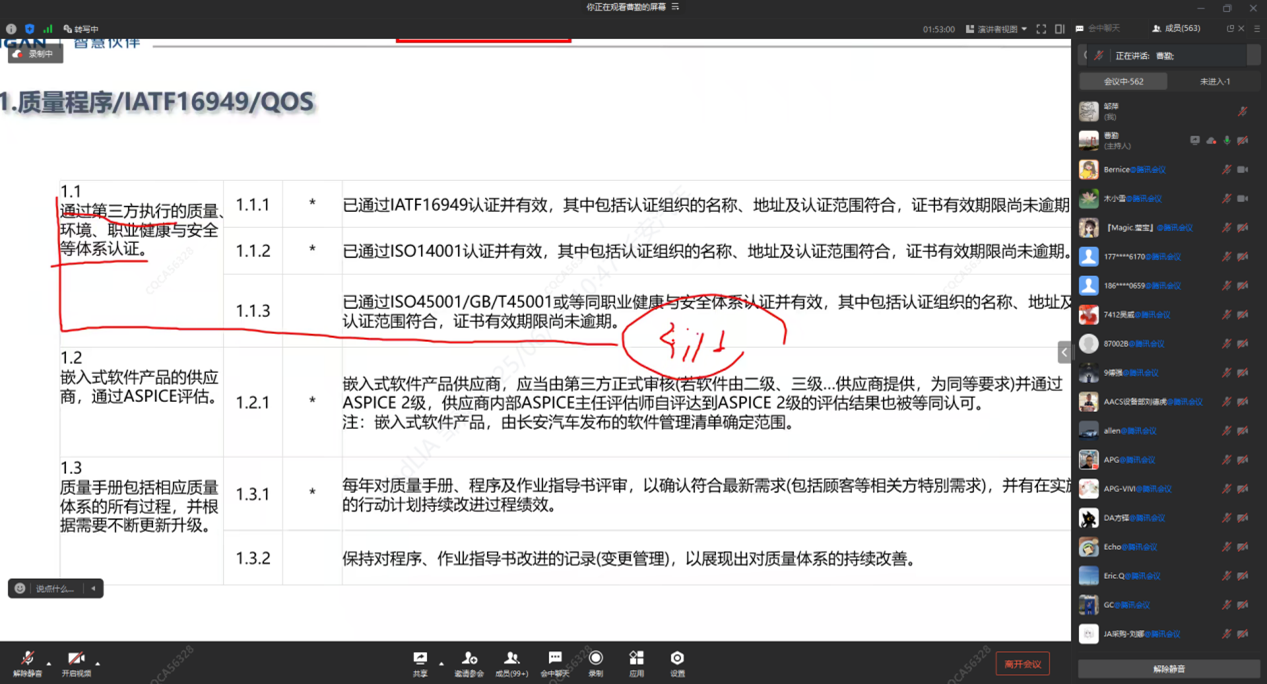Open the 共享 screen share icon

coord(420,659)
